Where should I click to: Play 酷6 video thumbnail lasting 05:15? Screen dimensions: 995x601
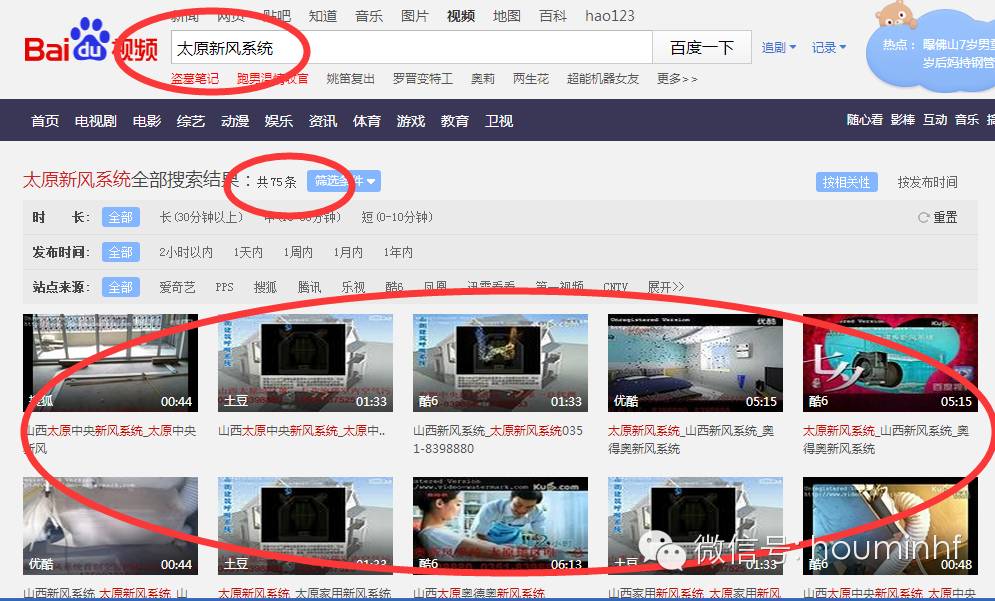[890, 363]
